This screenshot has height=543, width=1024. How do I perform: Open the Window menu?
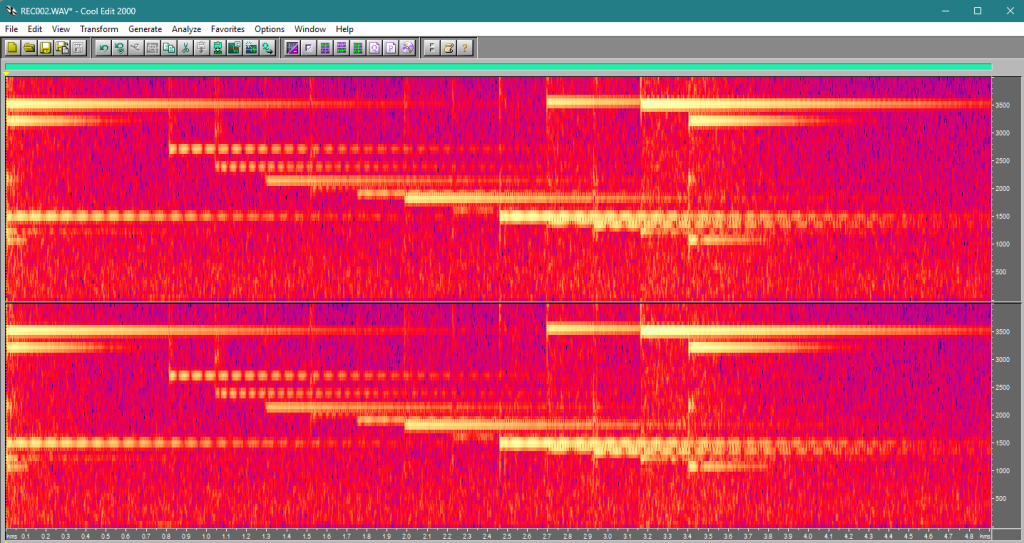pyautogui.click(x=310, y=29)
